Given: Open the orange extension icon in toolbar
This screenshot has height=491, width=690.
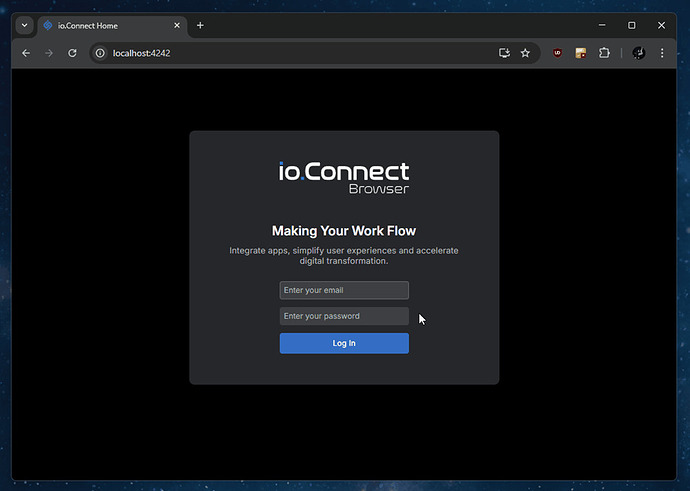Looking at the screenshot, I should tap(581, 53).
